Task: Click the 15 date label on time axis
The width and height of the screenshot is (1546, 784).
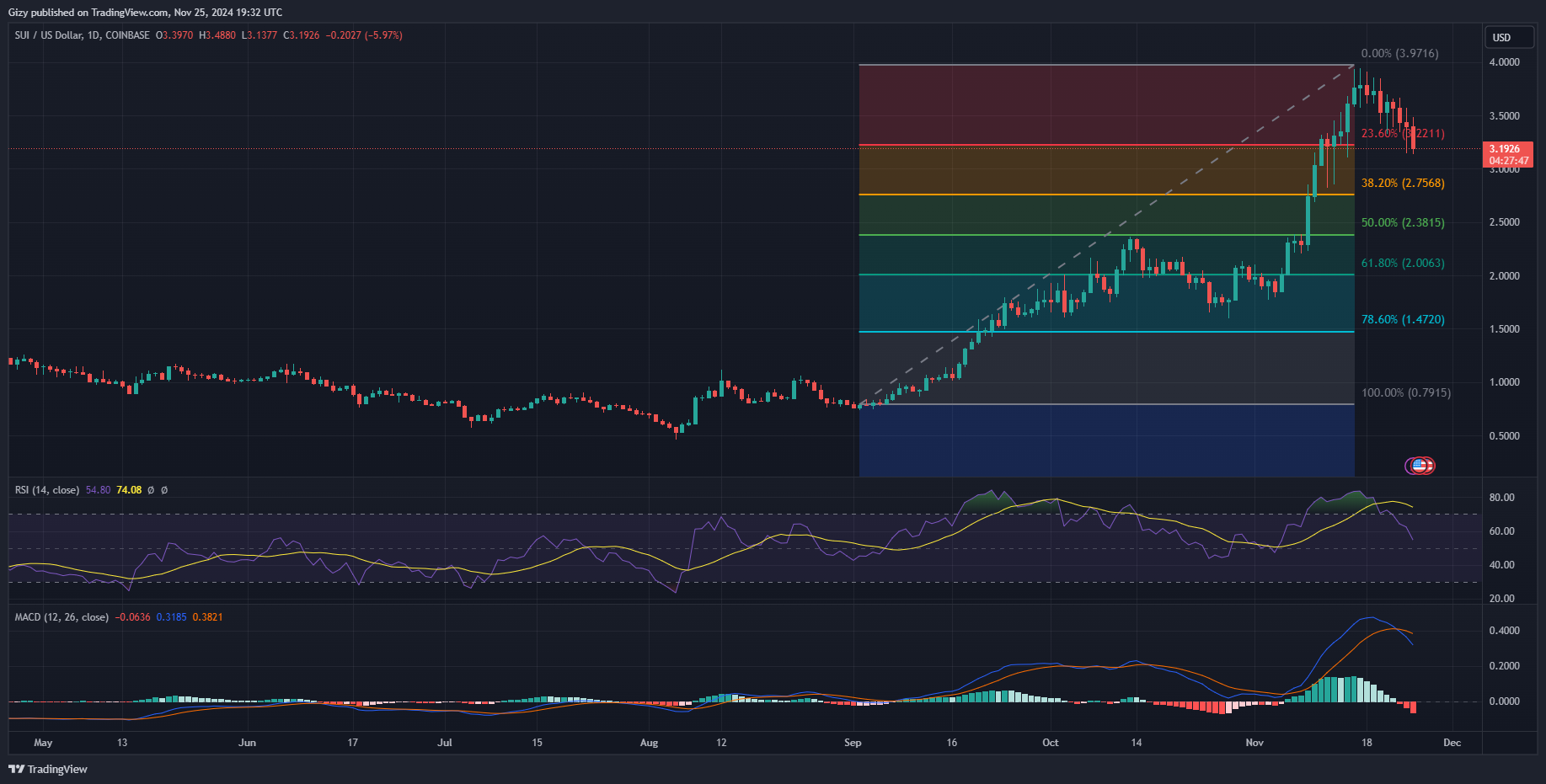Action: [537, 743]
